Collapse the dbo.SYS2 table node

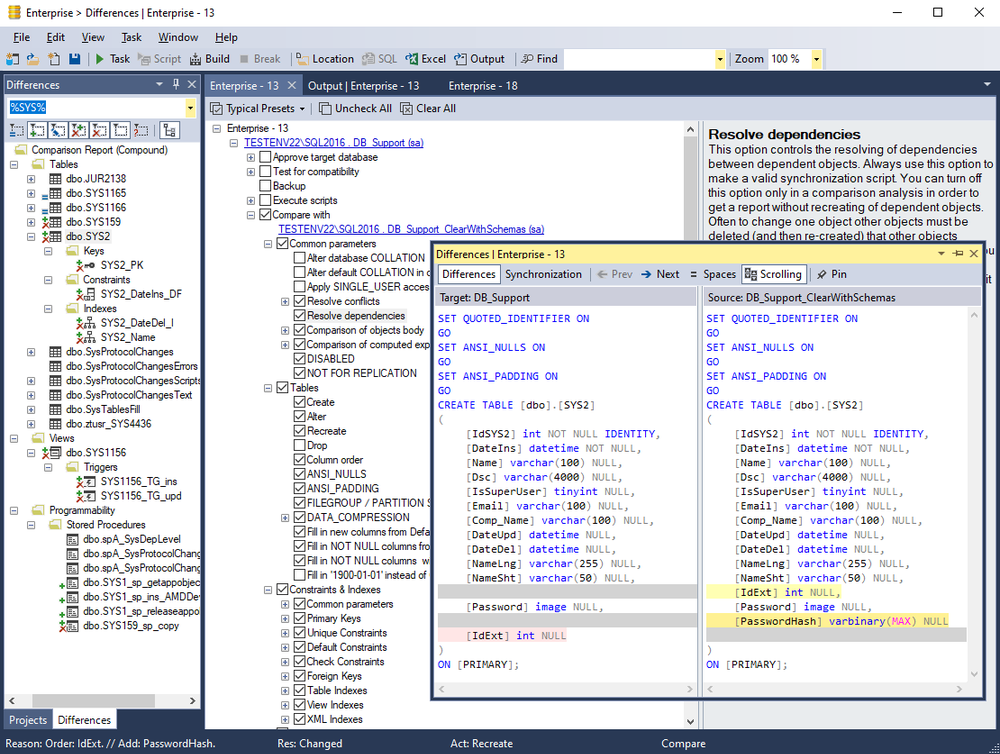tap(31, 237)
